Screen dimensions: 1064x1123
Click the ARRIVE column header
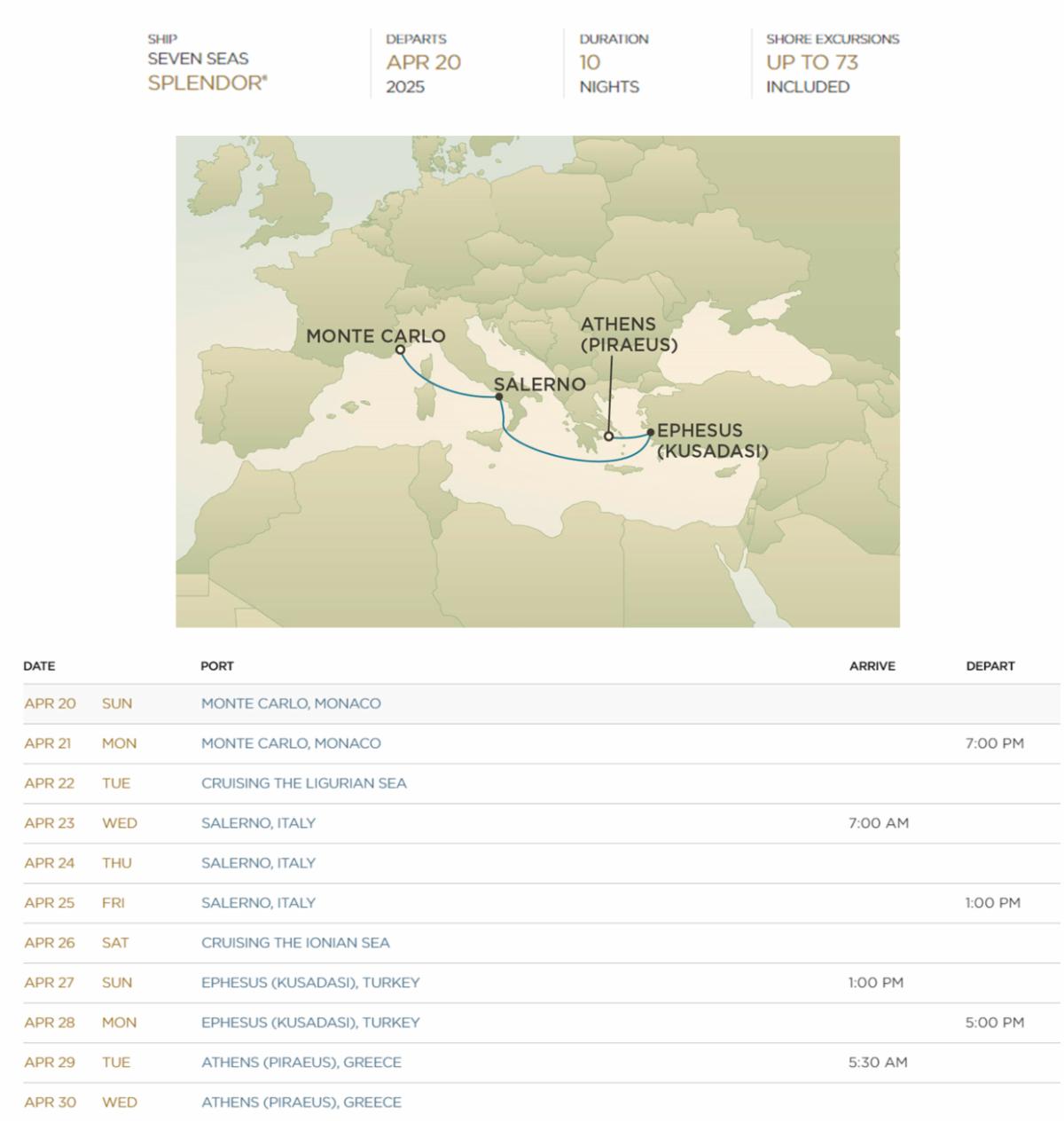pos(872,666)
